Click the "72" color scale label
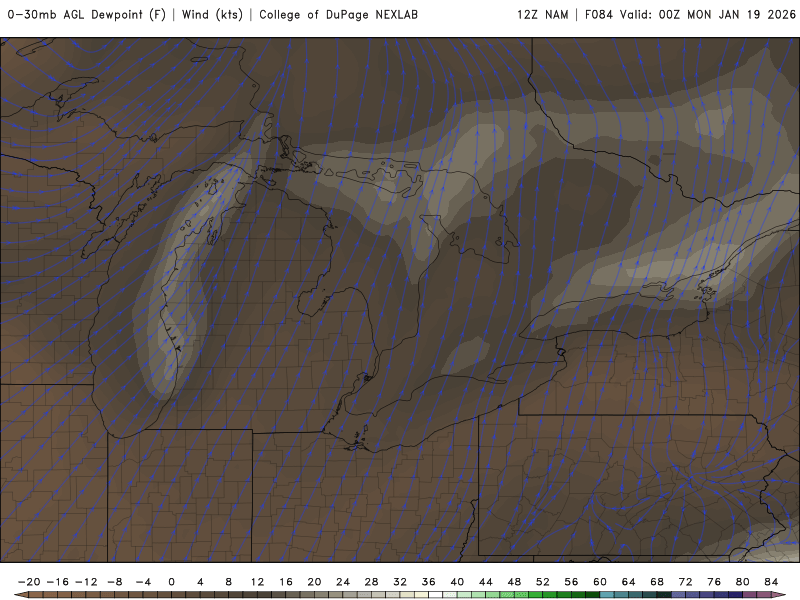The height and width of the screenshot is (600, 800). [686, 582]
